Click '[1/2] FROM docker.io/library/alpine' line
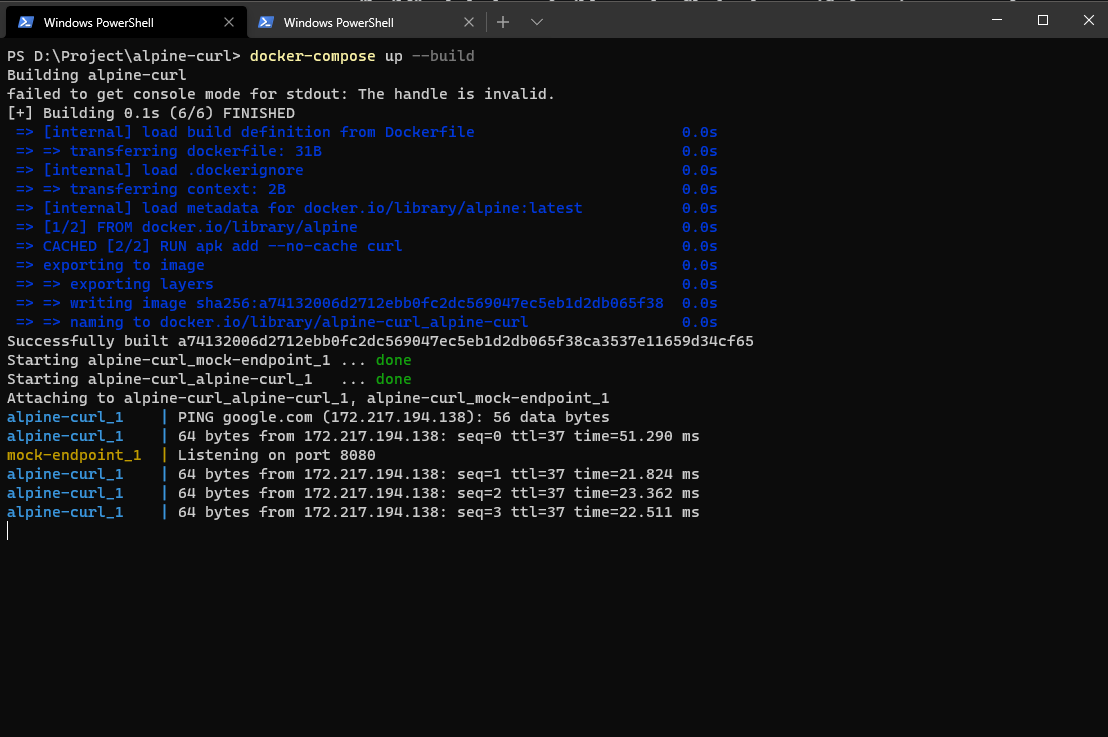 [x=366, y=228]
